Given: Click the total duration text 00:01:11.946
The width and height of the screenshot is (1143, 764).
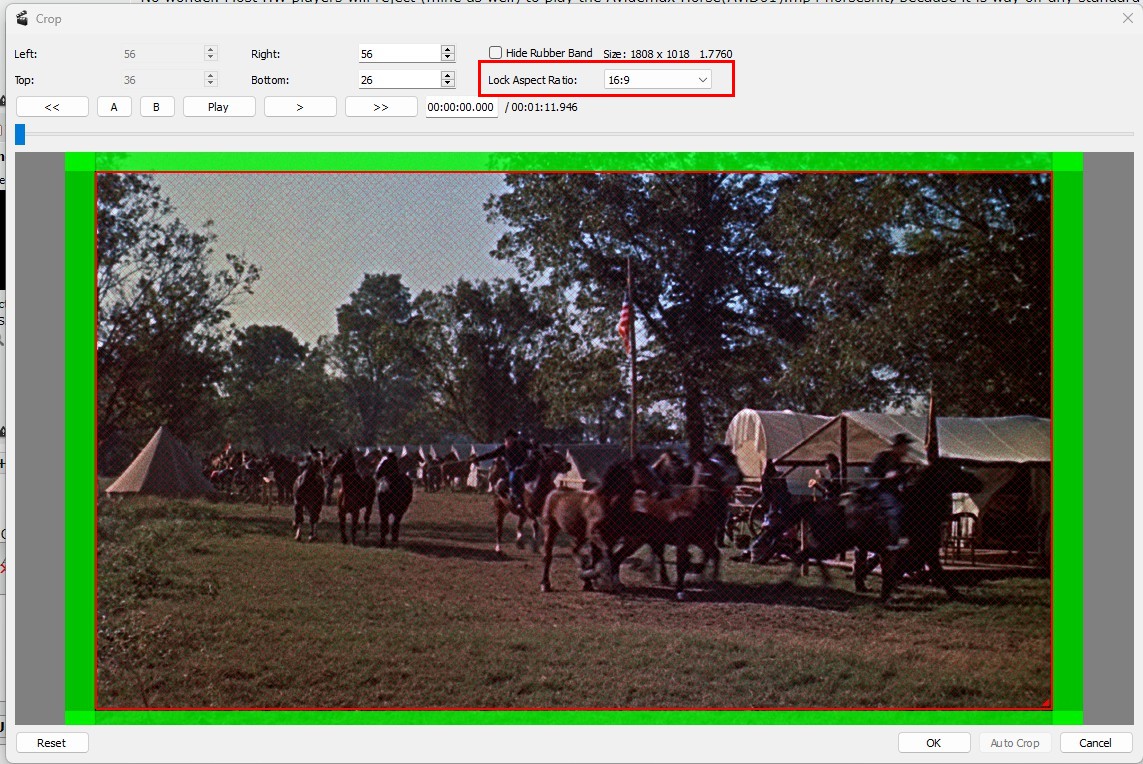Looking at the screenshot, I should click(544, 106).
